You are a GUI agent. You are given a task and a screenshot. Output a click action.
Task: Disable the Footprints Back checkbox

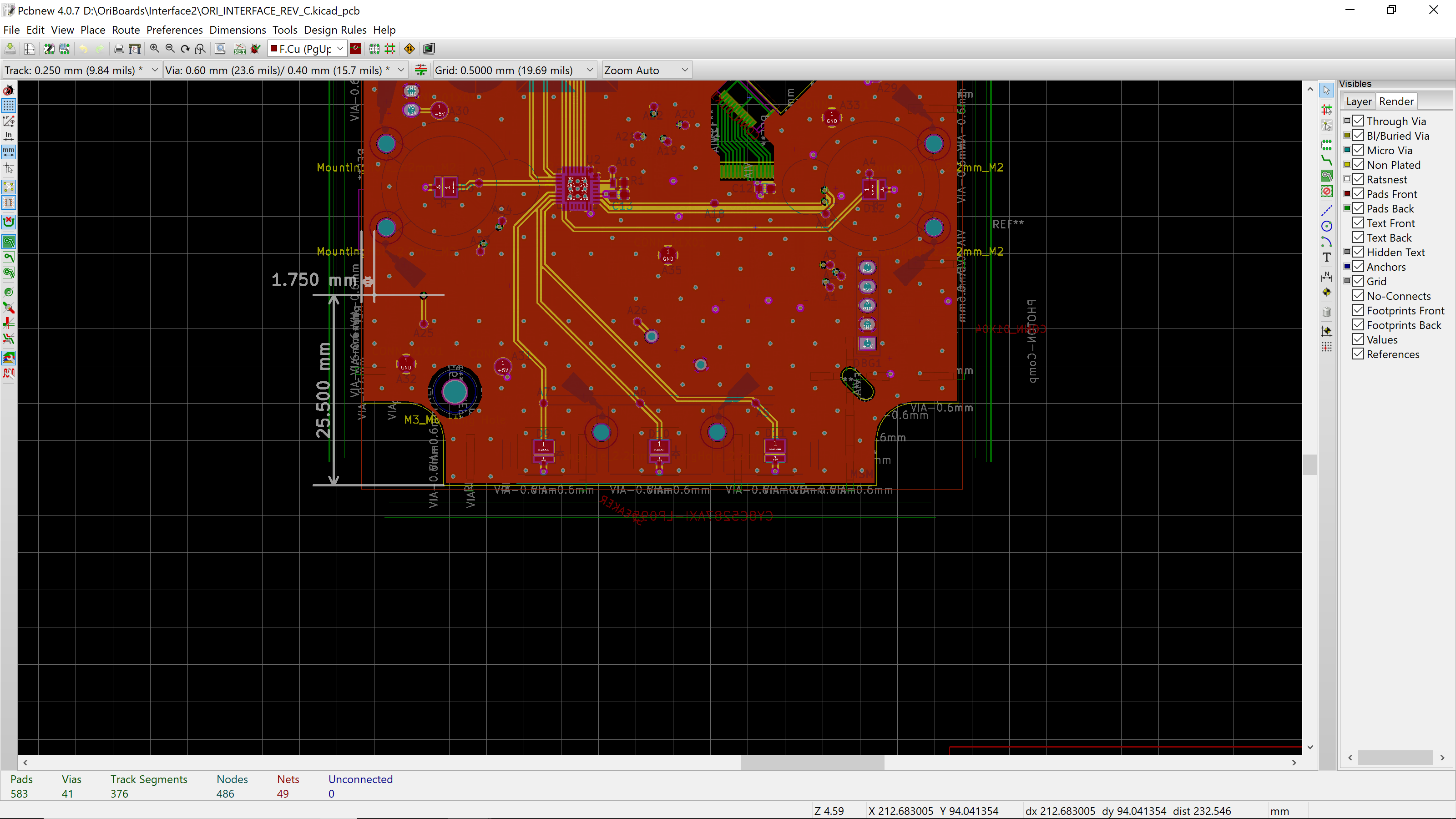click(1358, 324)
